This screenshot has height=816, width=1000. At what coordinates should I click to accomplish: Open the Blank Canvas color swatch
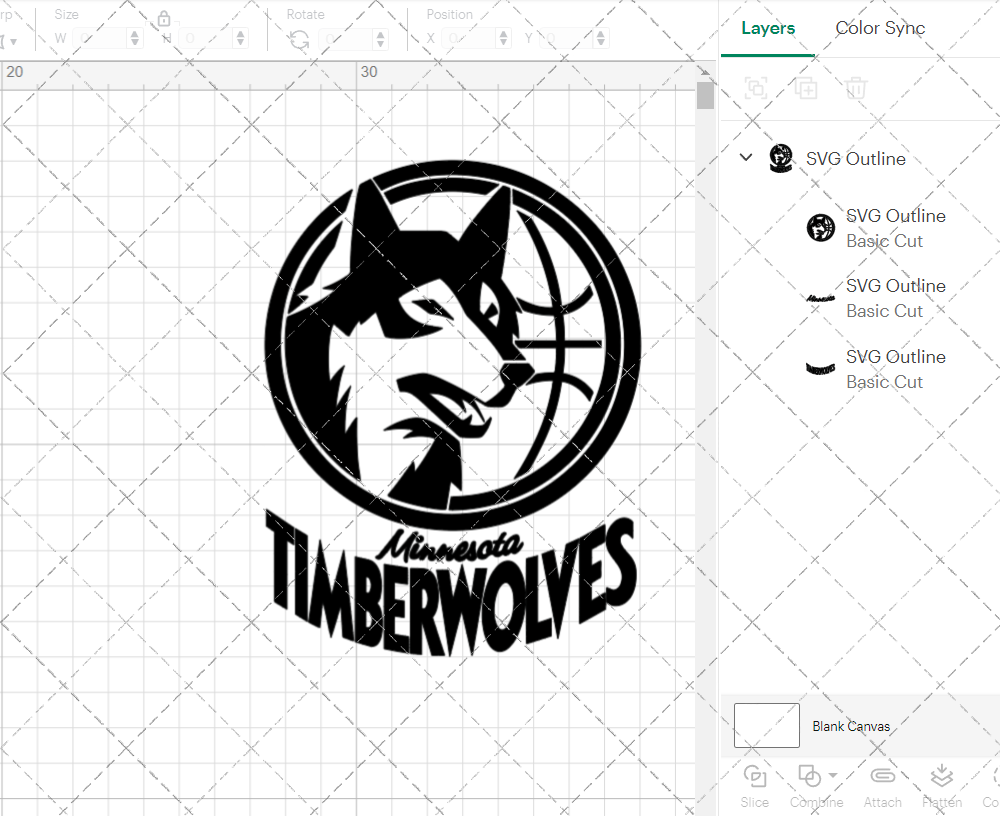coord(766,725)
